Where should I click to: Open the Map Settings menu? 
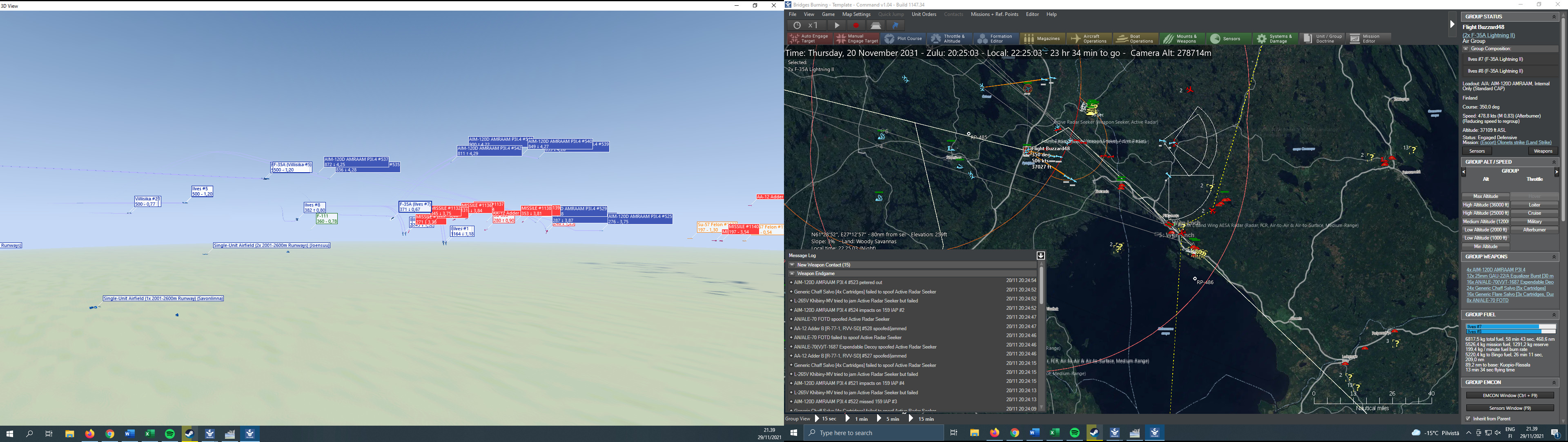click(x=856, y=15)
